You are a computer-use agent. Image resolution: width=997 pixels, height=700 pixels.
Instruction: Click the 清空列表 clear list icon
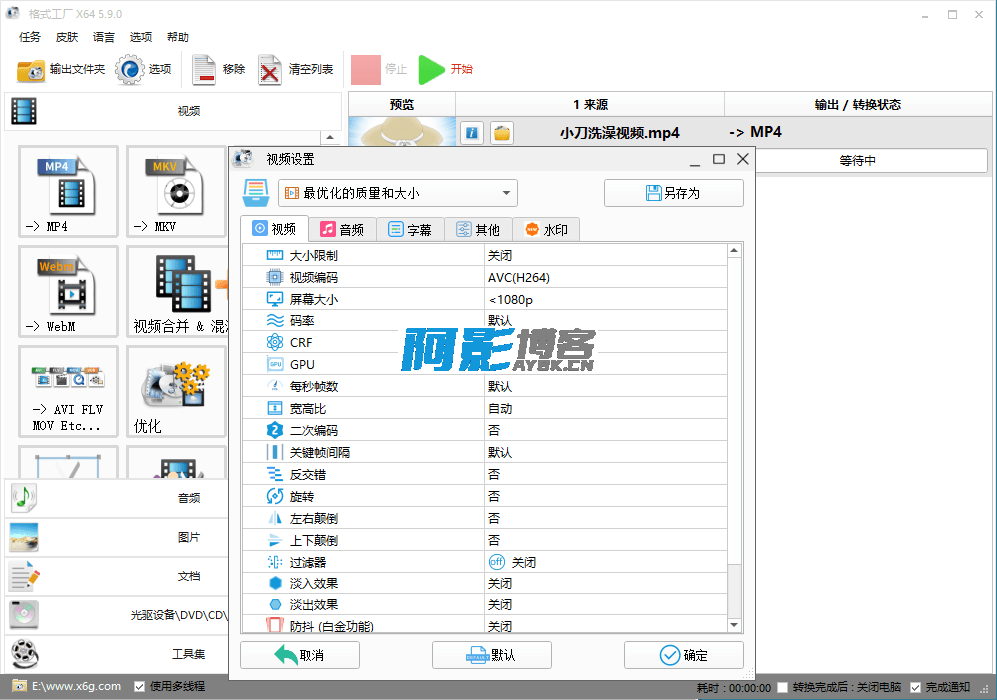[270, 69]
